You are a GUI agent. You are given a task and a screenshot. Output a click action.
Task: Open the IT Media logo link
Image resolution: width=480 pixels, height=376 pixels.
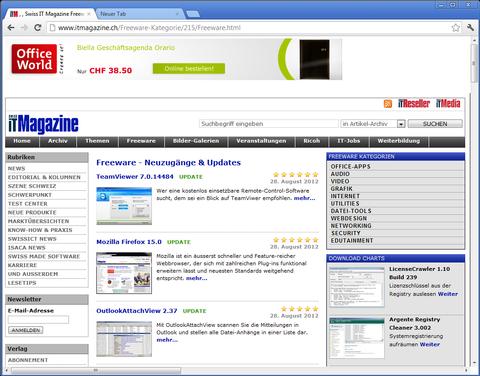point(448,103)
